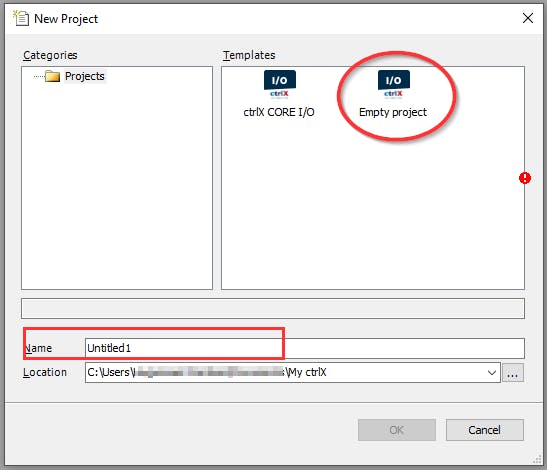Click the greyed-out OK button
547x470 pixels.
(397, 430)
